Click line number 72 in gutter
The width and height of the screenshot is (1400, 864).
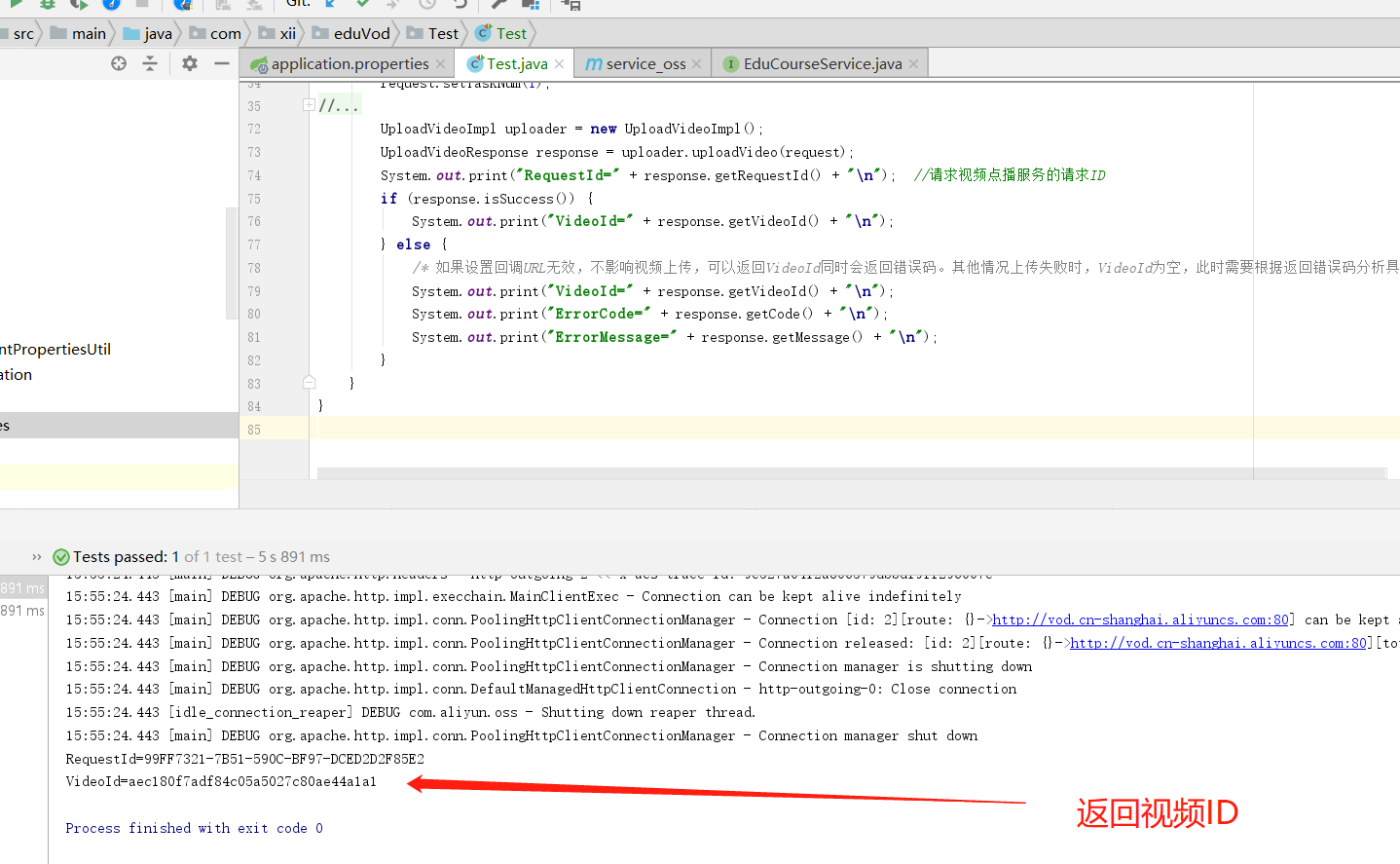[254, 129]
